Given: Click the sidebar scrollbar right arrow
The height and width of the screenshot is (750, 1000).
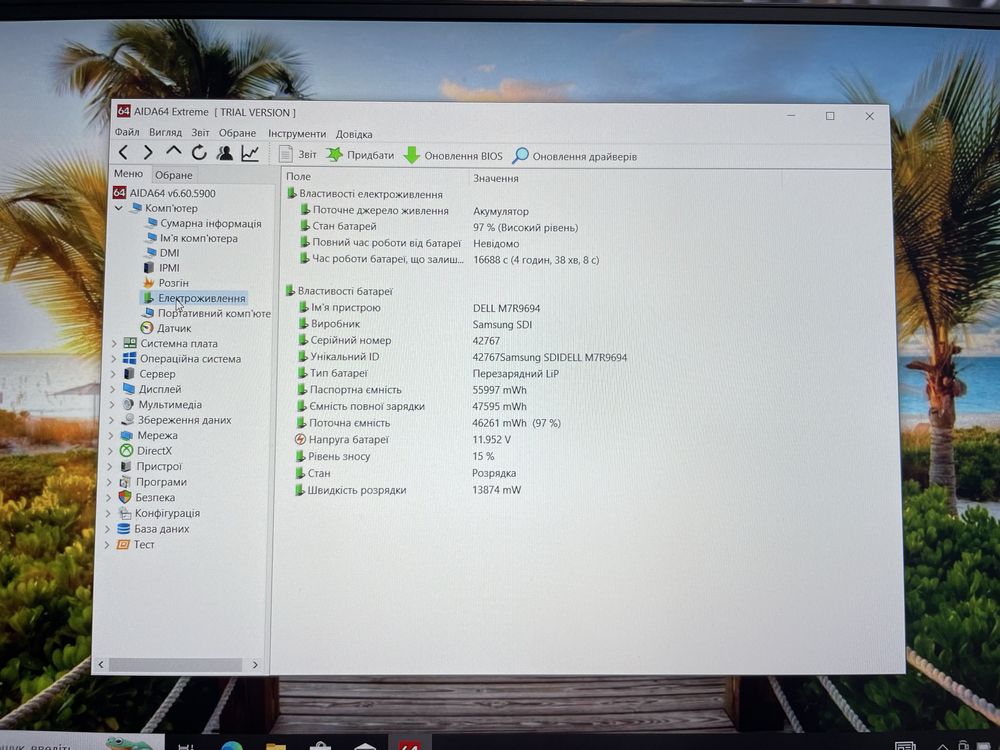Looking at the screenshot, I should pos(255,665).
